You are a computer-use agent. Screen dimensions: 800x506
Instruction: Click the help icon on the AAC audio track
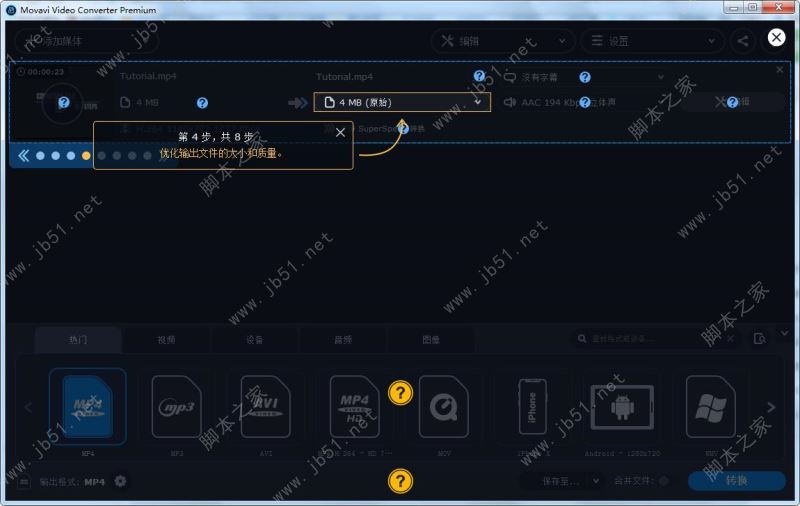coord(585,102)
